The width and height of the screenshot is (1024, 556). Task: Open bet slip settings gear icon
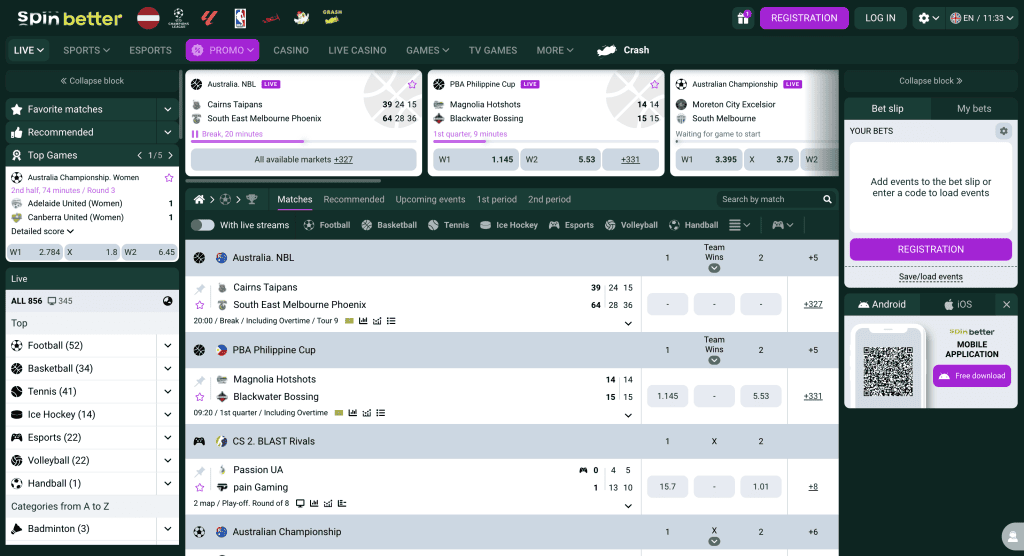pos(1003,131)
